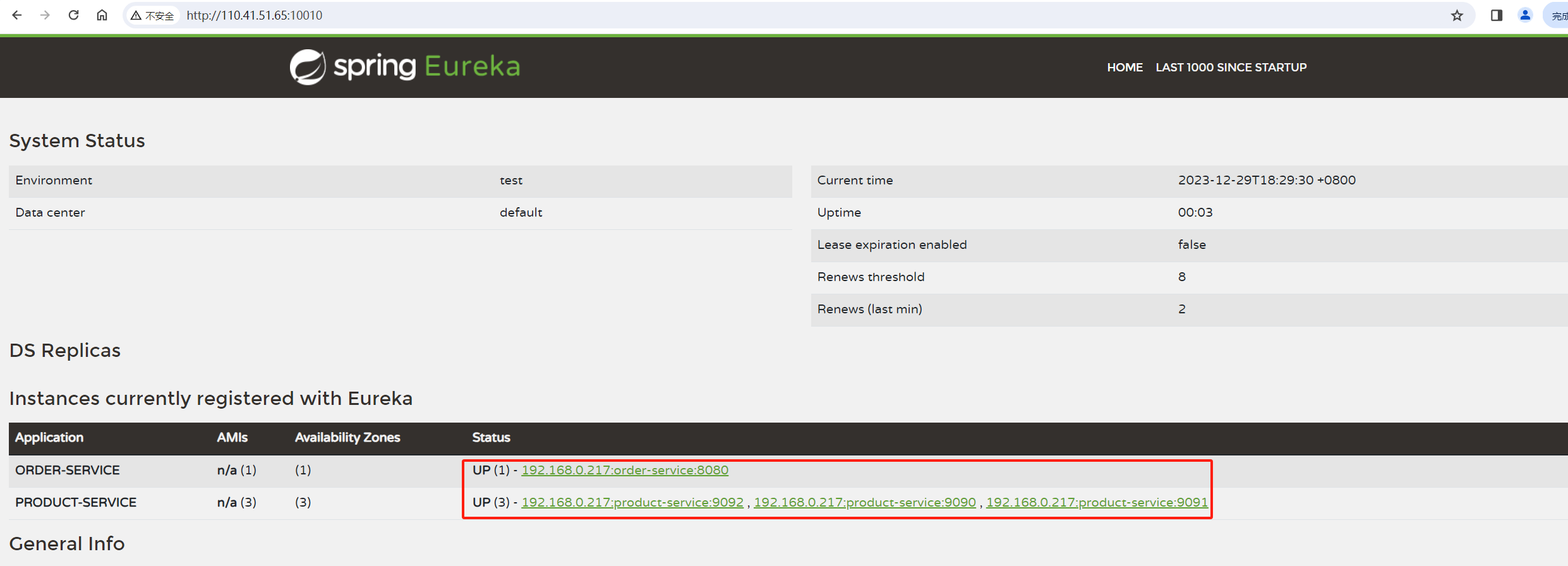Go back to the previous browser page
1568x566 pixels.
coord(17,15)
